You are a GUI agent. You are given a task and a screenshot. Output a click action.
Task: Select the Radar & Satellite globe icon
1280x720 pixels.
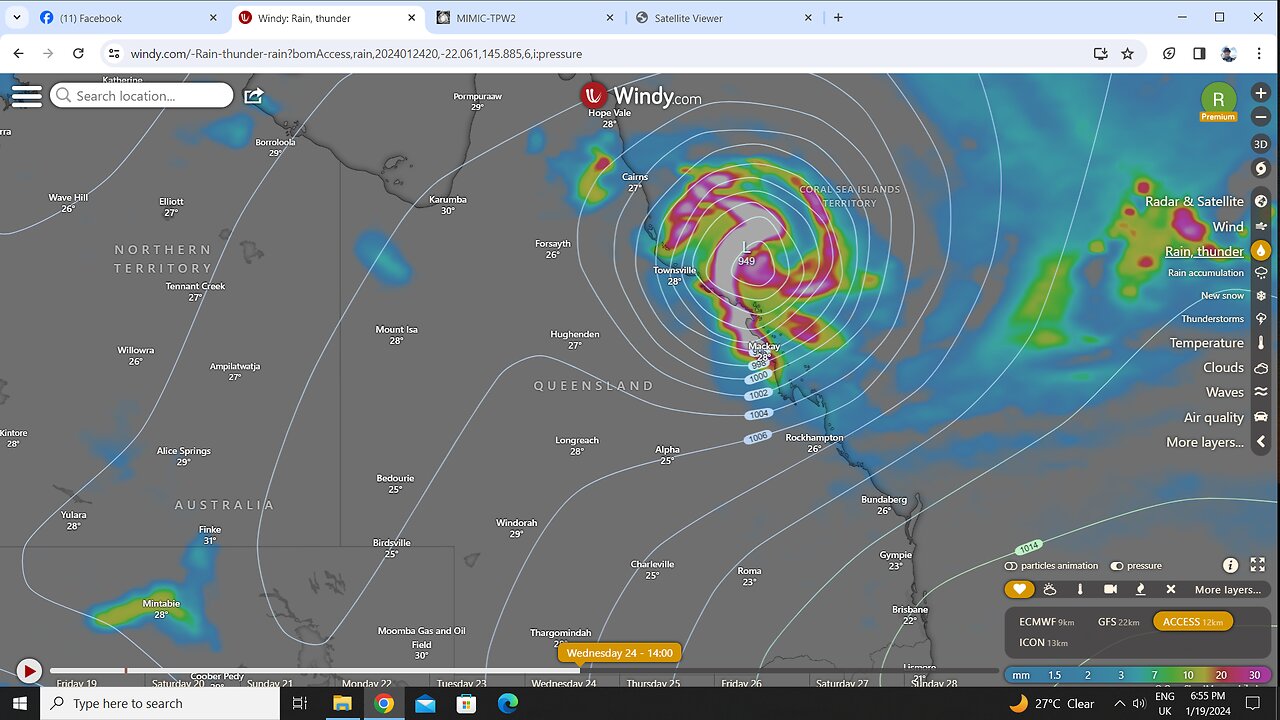click(1261, 202)
